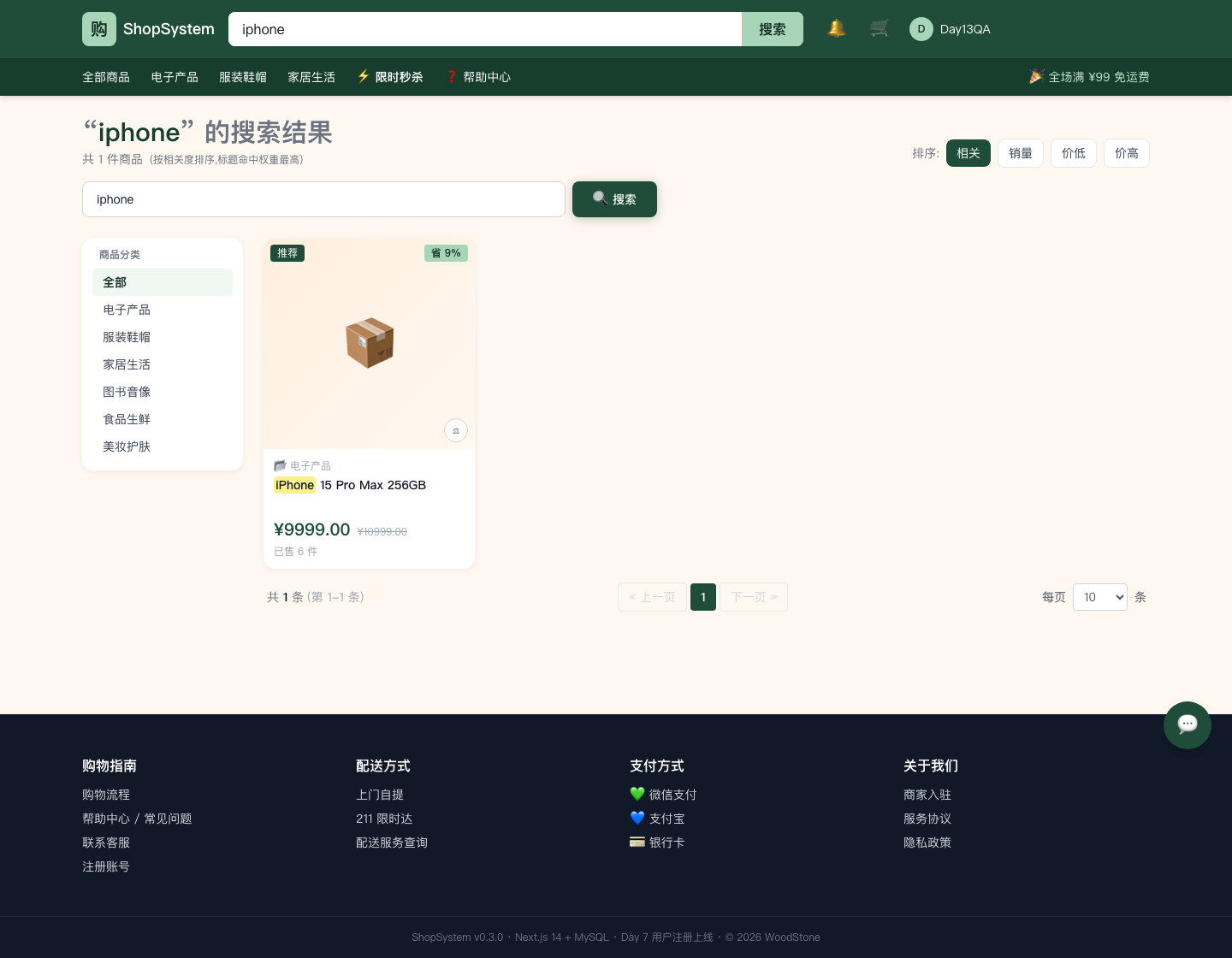
Task: Select 全部 in category sidebar
Action: pos(163,282)
